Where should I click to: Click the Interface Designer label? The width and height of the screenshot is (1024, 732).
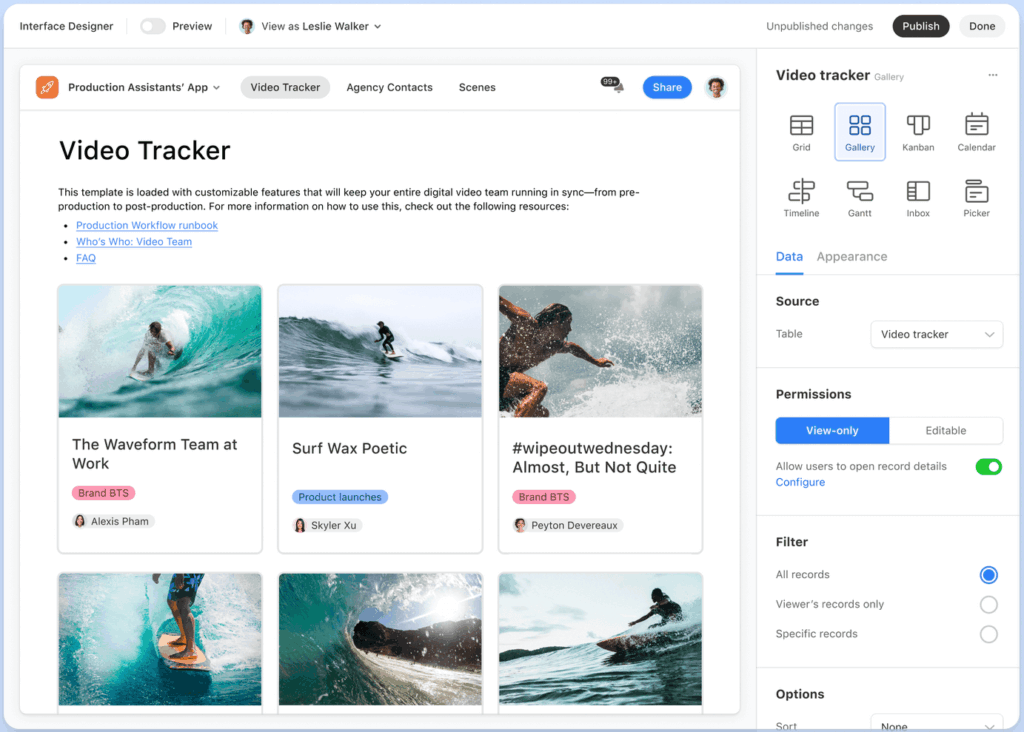[x=66, y=26]
